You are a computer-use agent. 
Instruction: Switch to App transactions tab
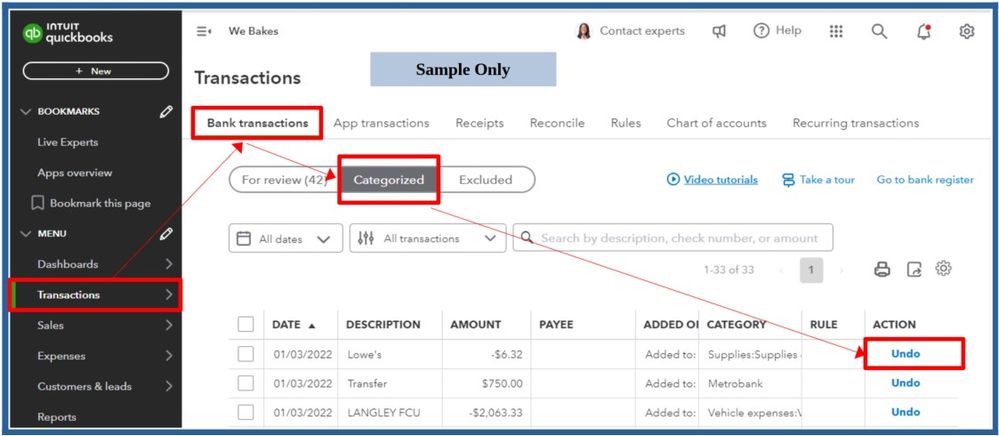[x=381, y=123]
